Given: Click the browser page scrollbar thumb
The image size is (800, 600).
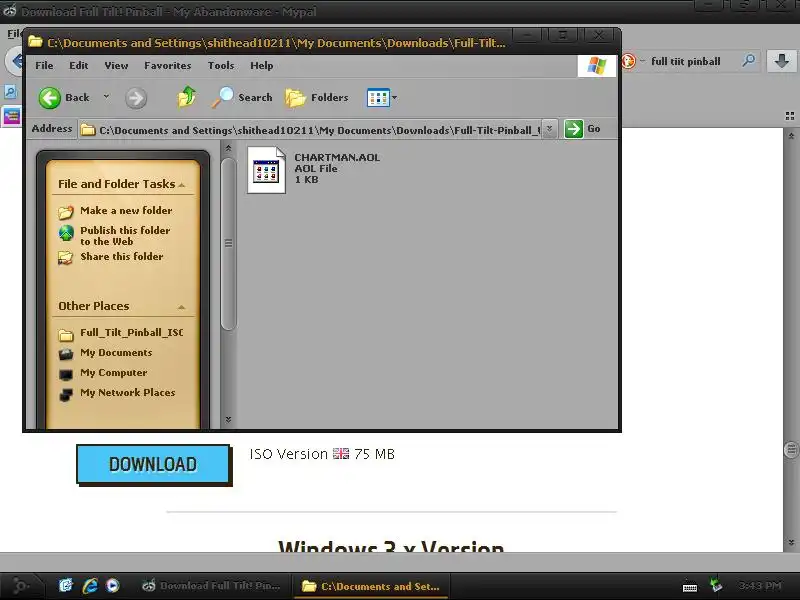Looking at the screenshot, I should click(x=791, y=449).
